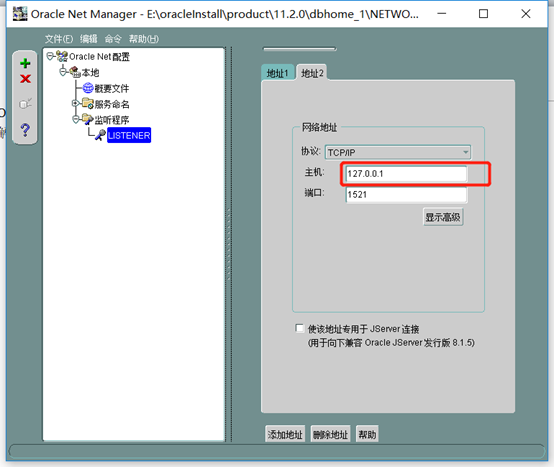Select LISTENER in the tree
The image size is (554, 467).
click(129, 135)
